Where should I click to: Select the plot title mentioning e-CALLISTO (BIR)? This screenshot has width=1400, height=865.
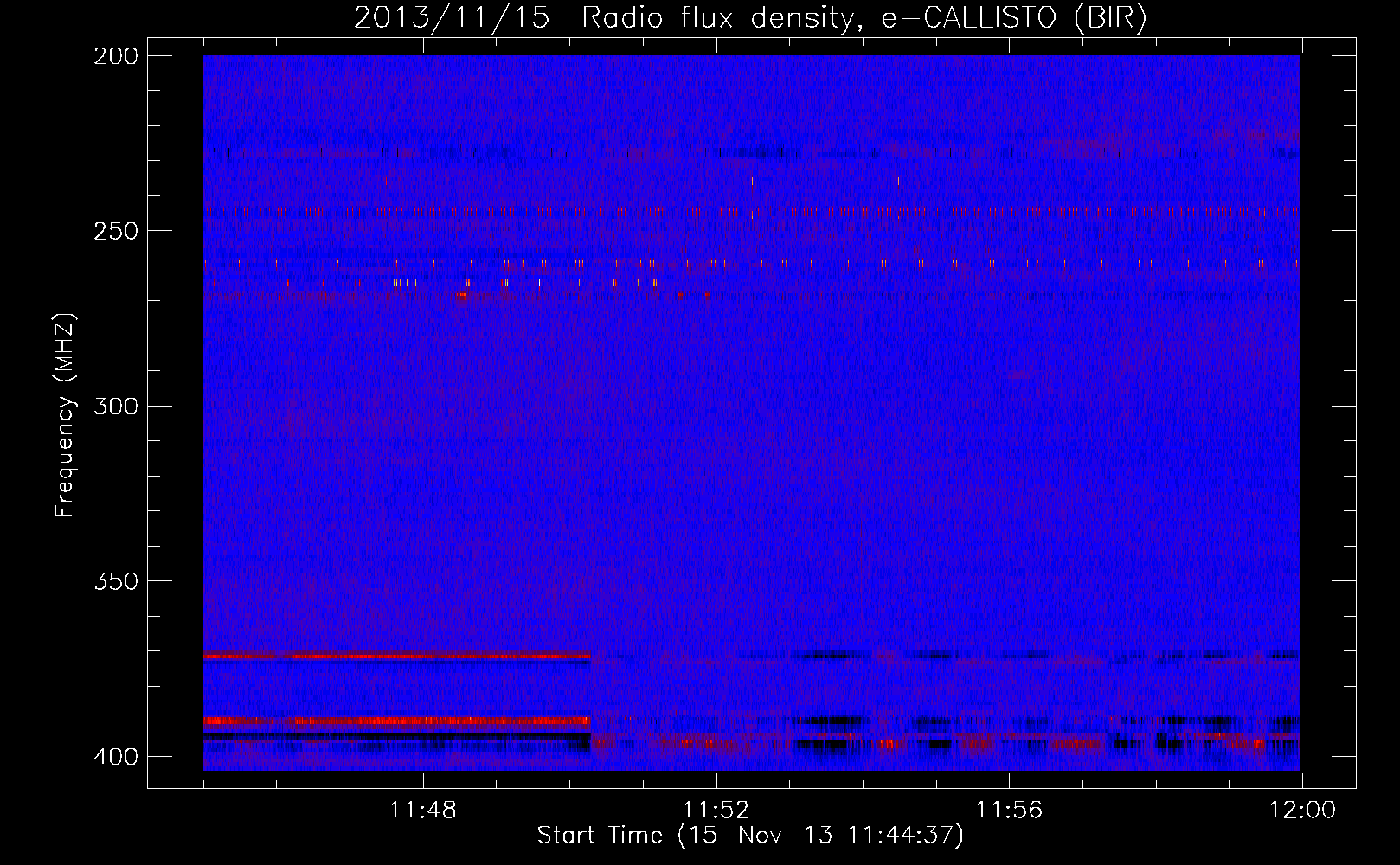point(750,18)
